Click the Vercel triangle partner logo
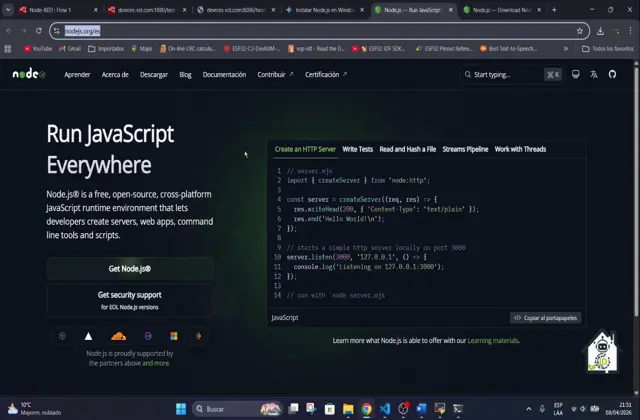 [89, 336]
